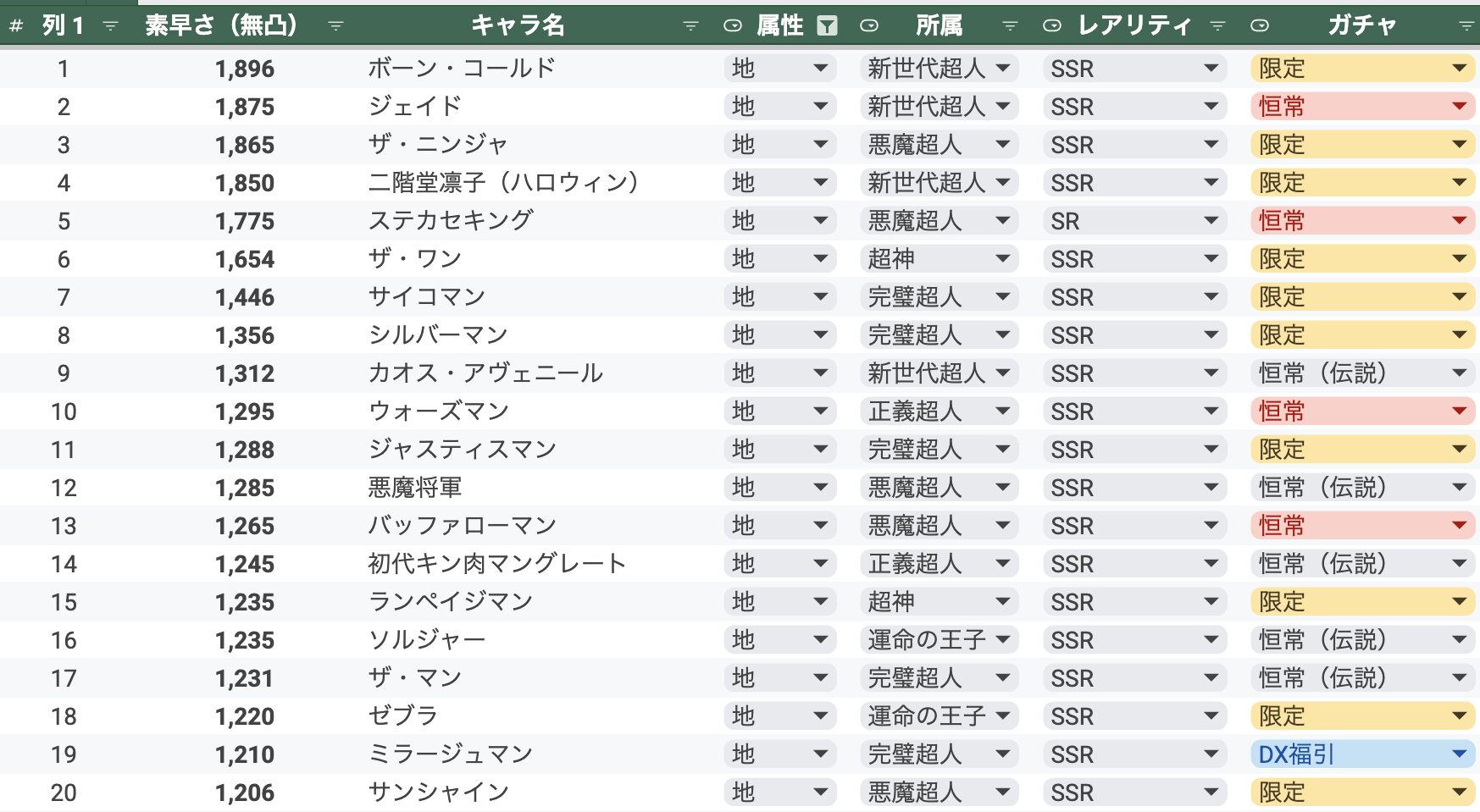1480x812 pixels.
Task: Click dropdown-type chip icon beside ガチャ header
Action: point(1260,26)
